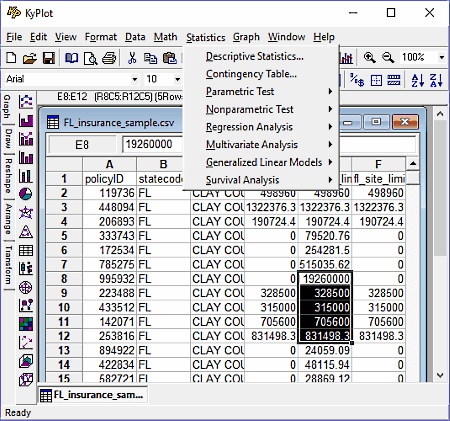
Task: Click cell containing 515035.62
Action: point(324,265)
